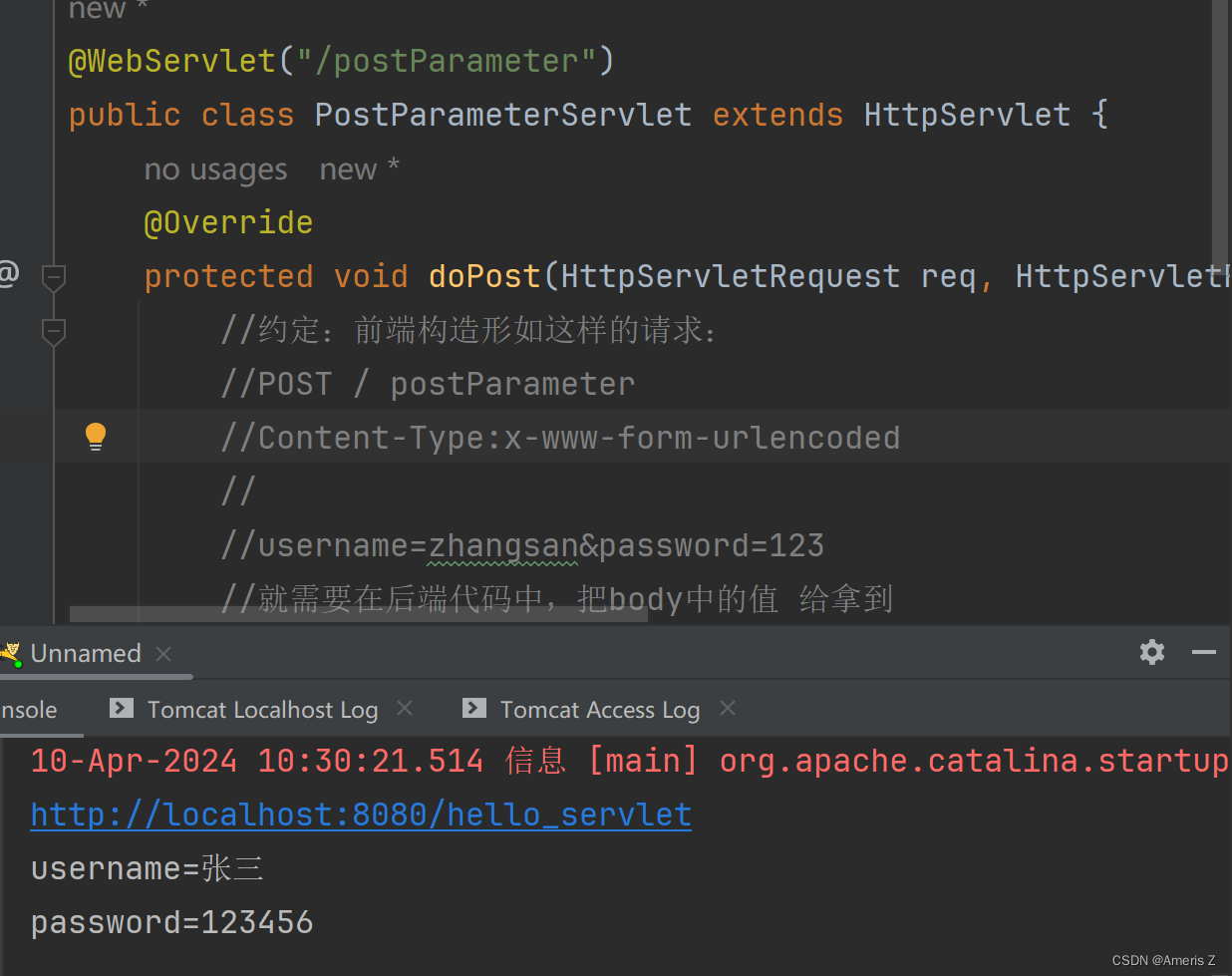Open the hello_servlet localhost link
The image size is (1232, 976).
coord(361,813)
